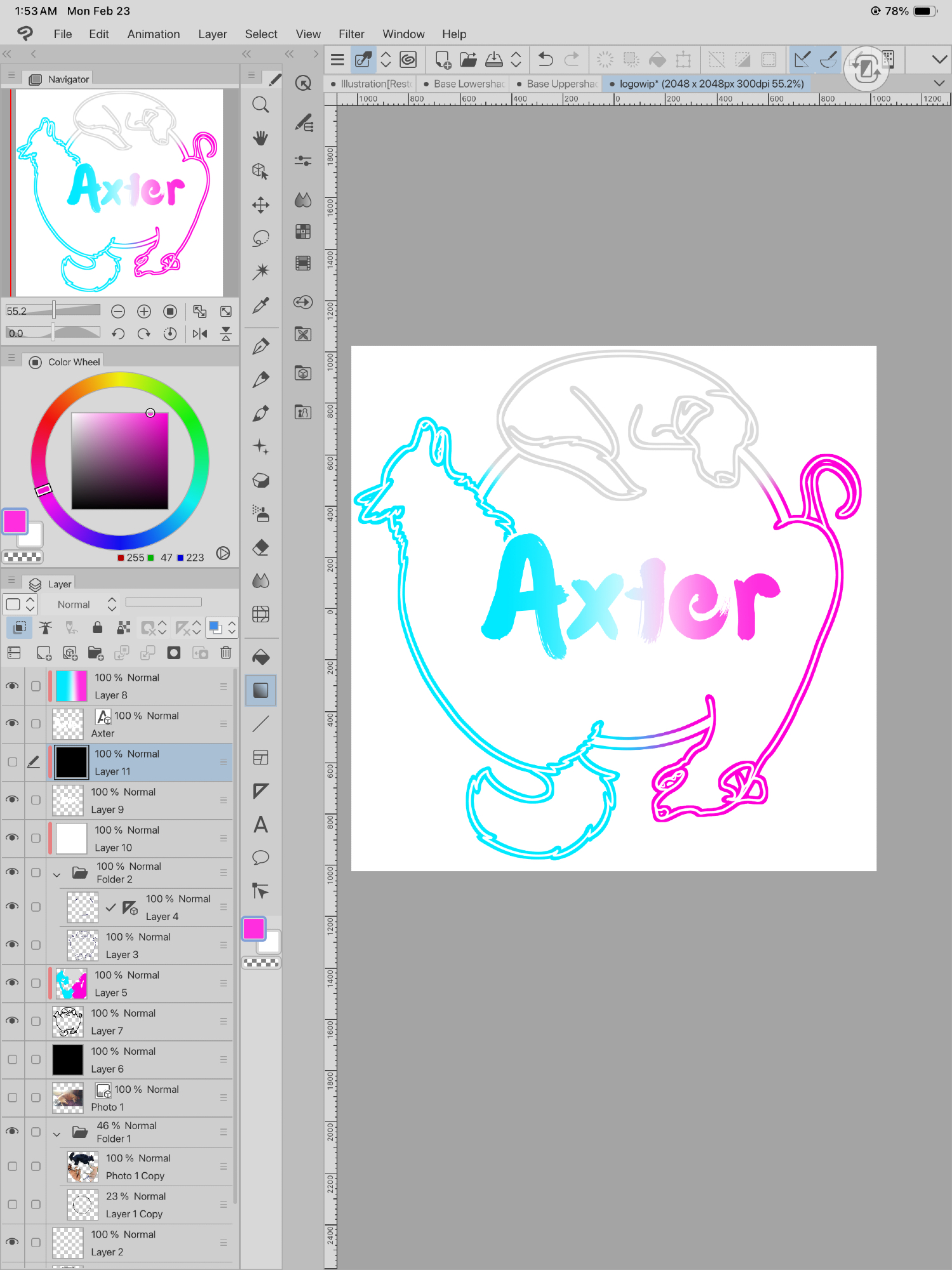
Task: Open the Normal blending mode dropdown
Action: [x=86, y=605]
